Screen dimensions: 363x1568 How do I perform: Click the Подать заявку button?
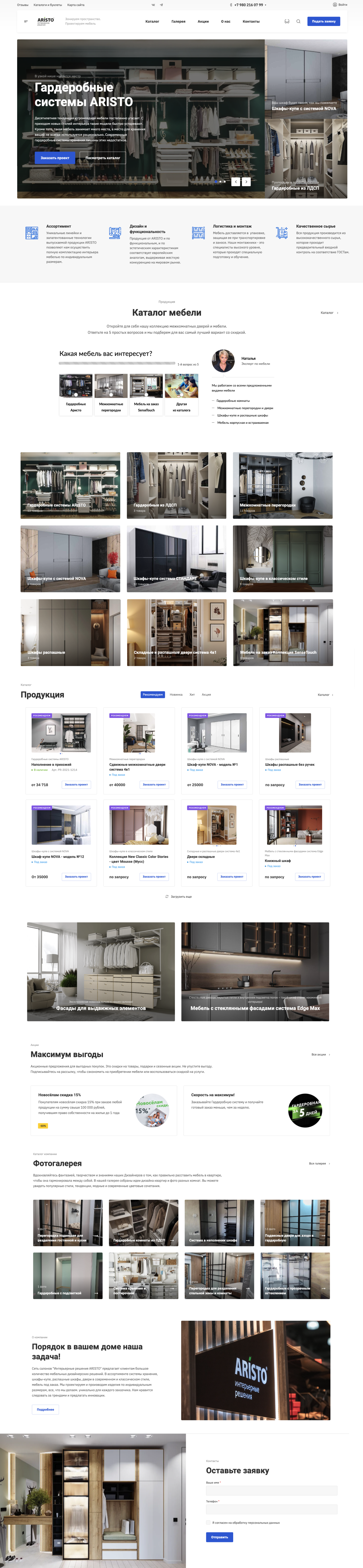tap(323, 21)
